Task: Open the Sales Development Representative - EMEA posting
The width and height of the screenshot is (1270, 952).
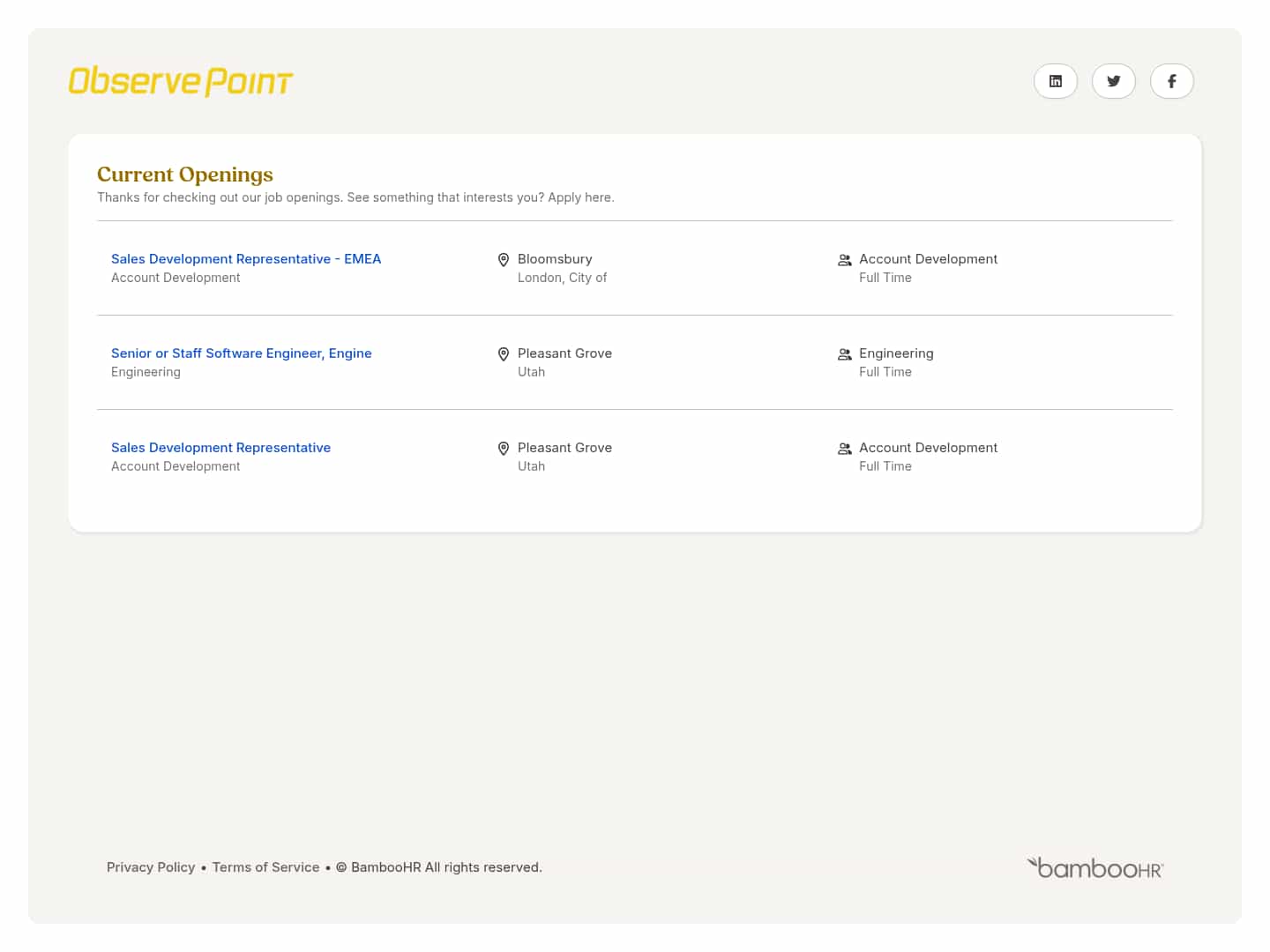Action: coord(246,258)
